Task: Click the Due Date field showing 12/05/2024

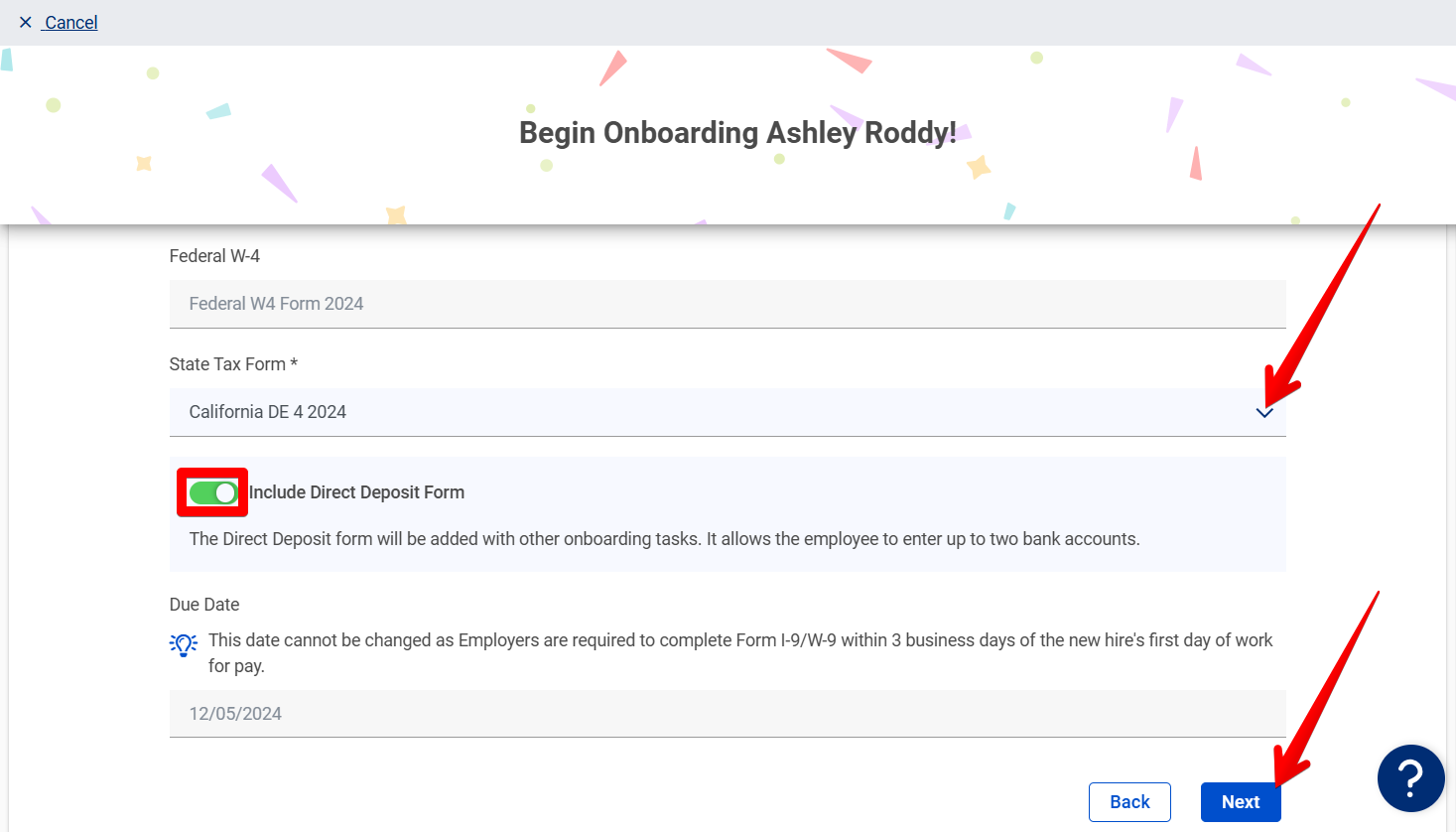Action: click(x=727, y=713)
